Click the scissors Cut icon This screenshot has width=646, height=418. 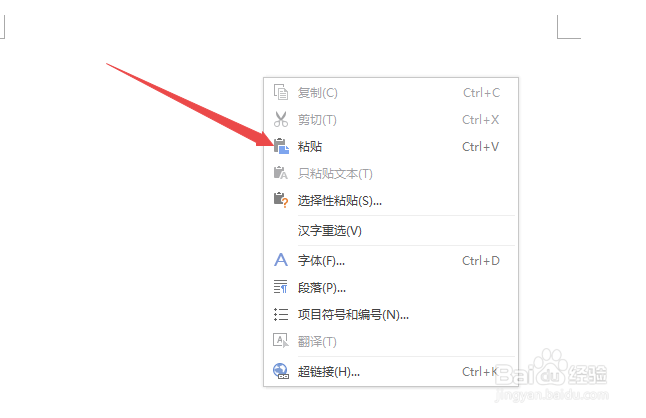281,119
